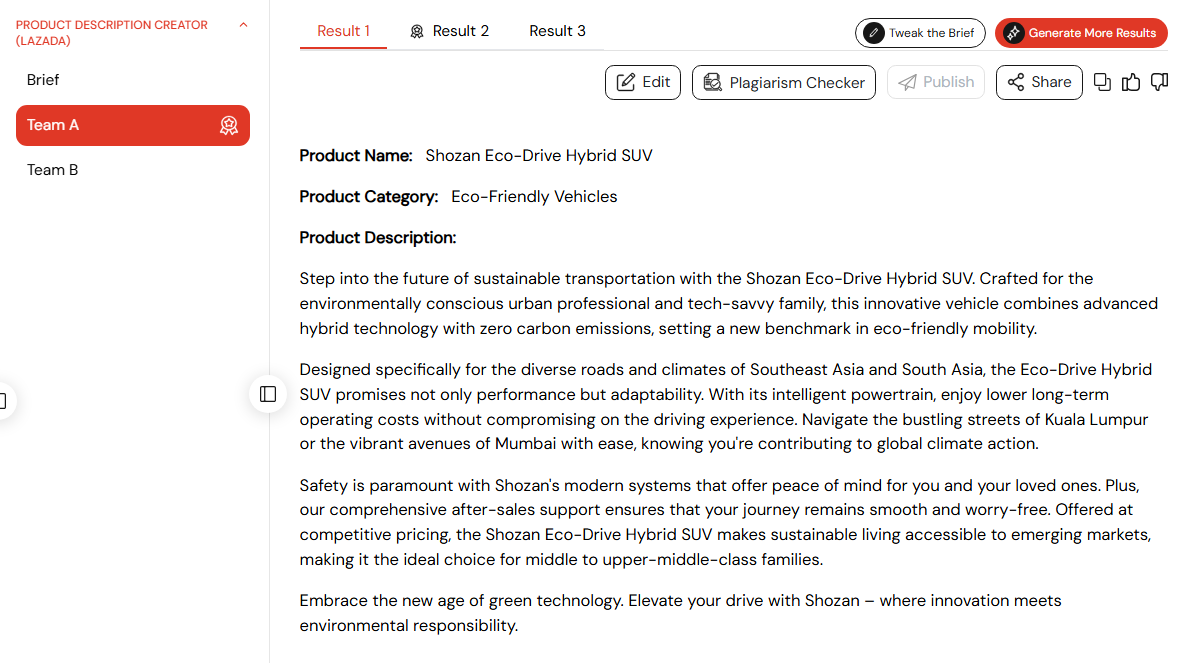The image size is (1198, 663).
Task: Click the Edit button
Action: pyautogui.click(x=643, y=82)
